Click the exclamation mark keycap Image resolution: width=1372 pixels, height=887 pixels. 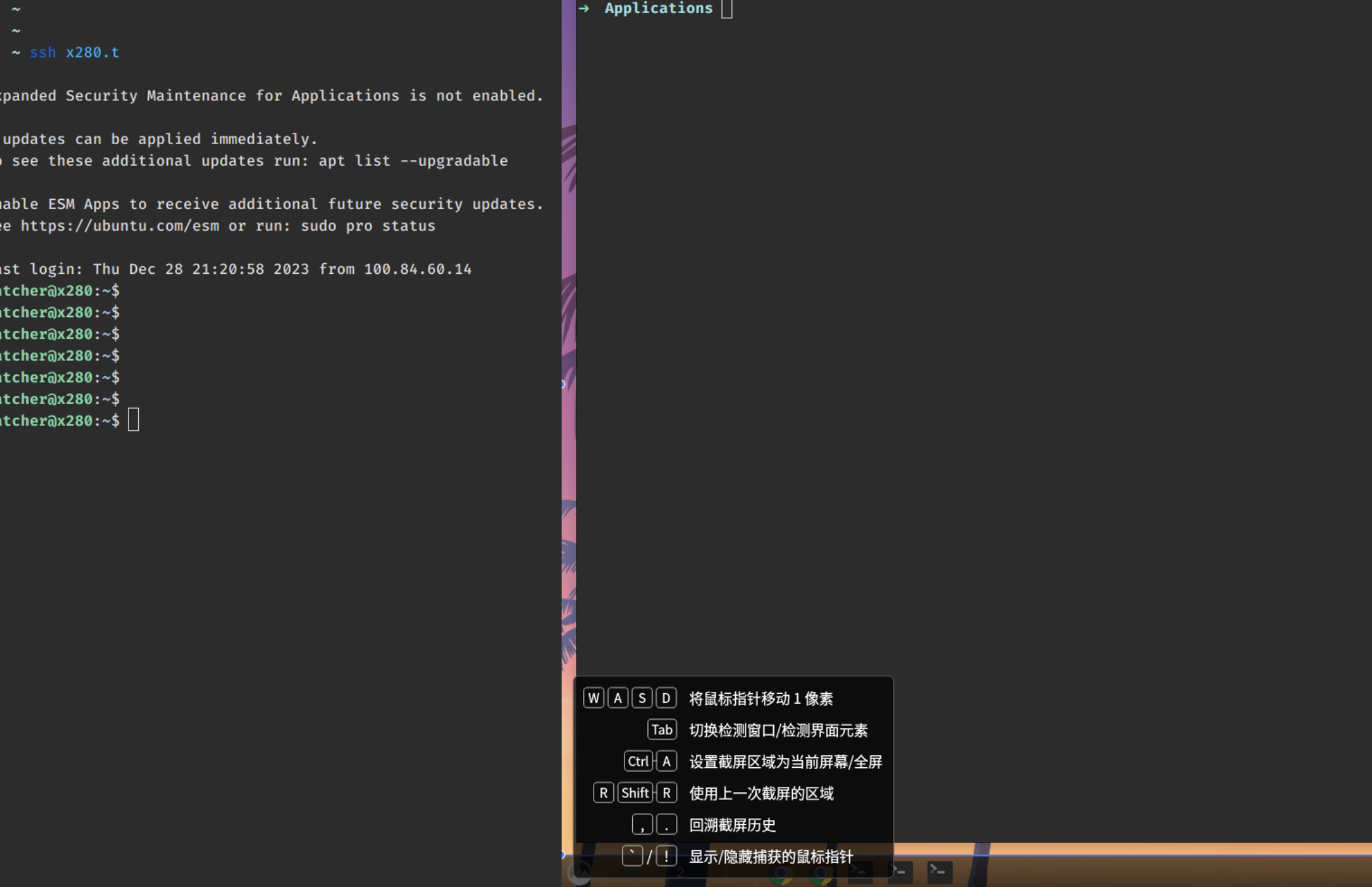[x=666, y=856]
